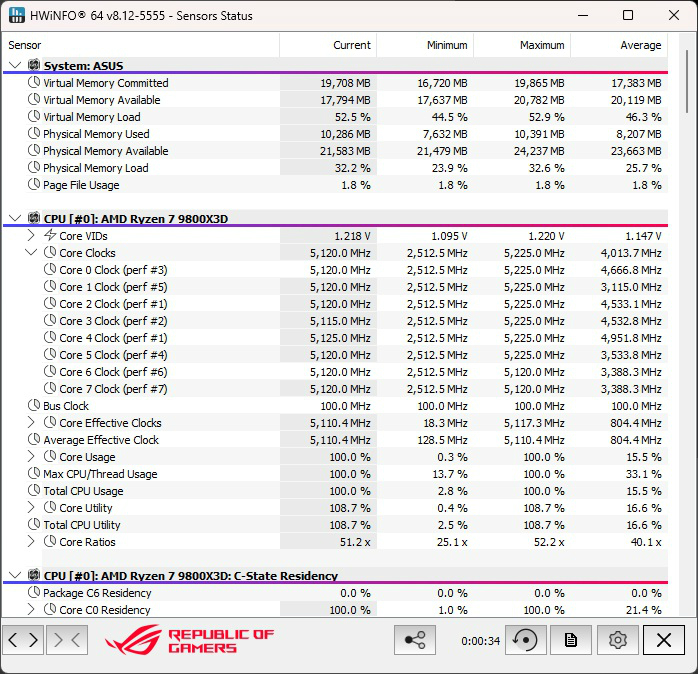Click the clock icon beside Page File Usage
Viewport: 698px width, 674px height.
34,184
